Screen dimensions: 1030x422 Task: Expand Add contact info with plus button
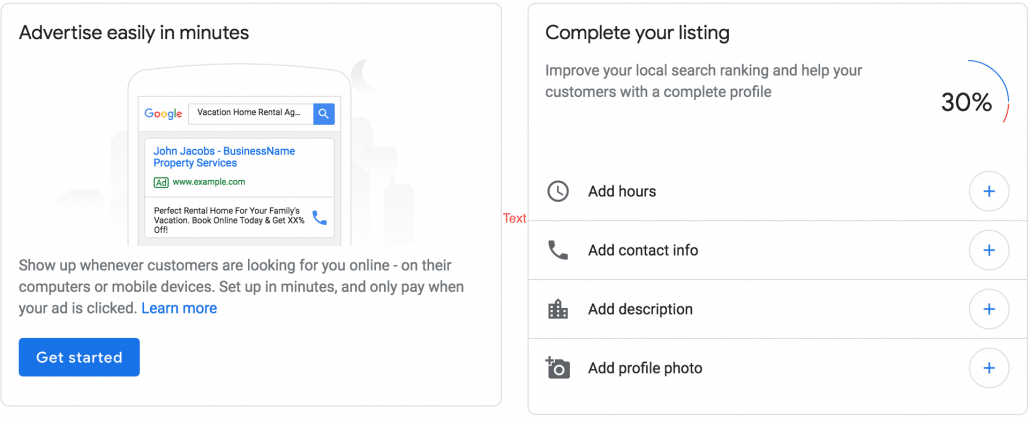pos(989,250)
